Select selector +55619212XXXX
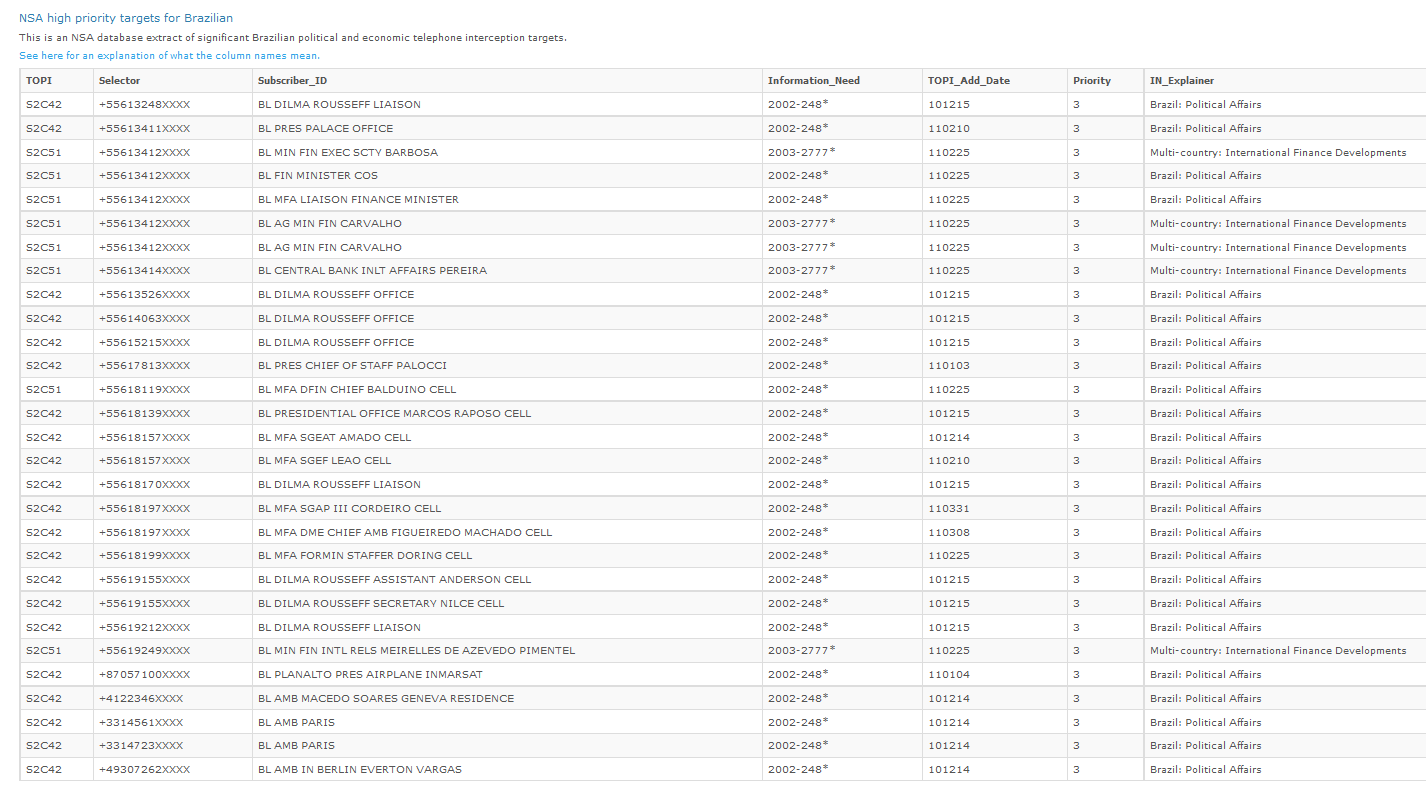This screenshot has height=787, width=1426. click(x=171, y=627)
